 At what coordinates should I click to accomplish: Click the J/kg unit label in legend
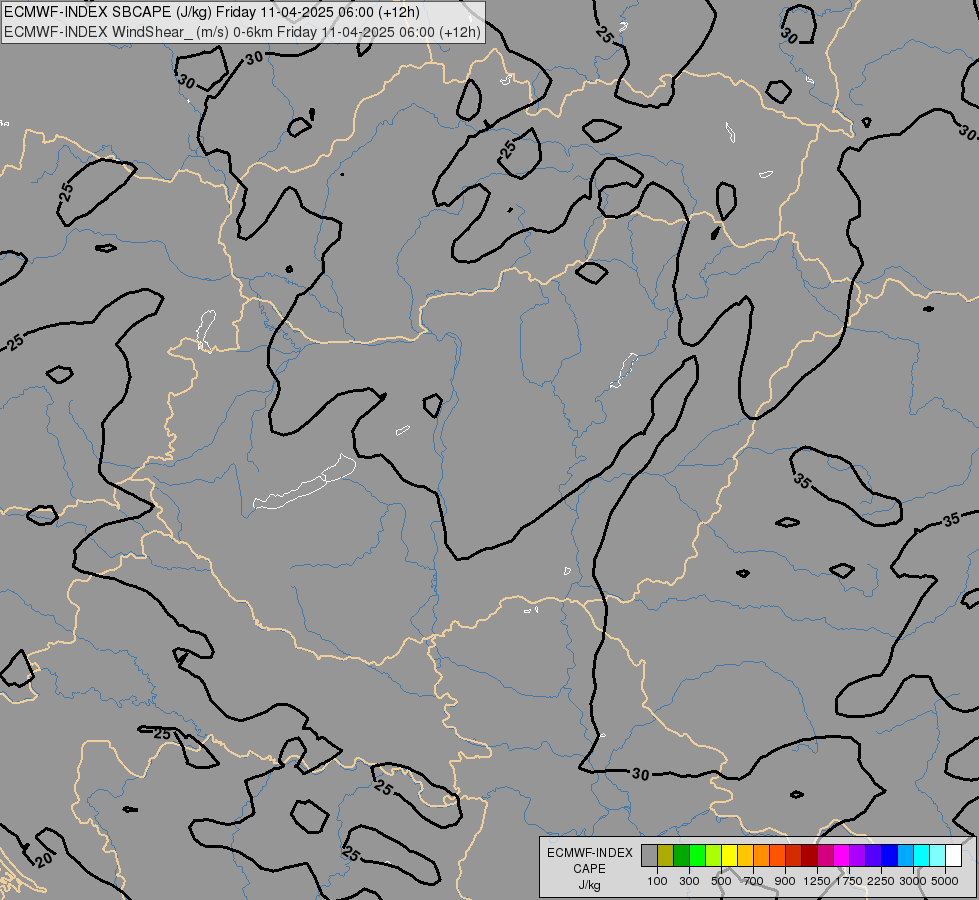click(x=589, y=885)
